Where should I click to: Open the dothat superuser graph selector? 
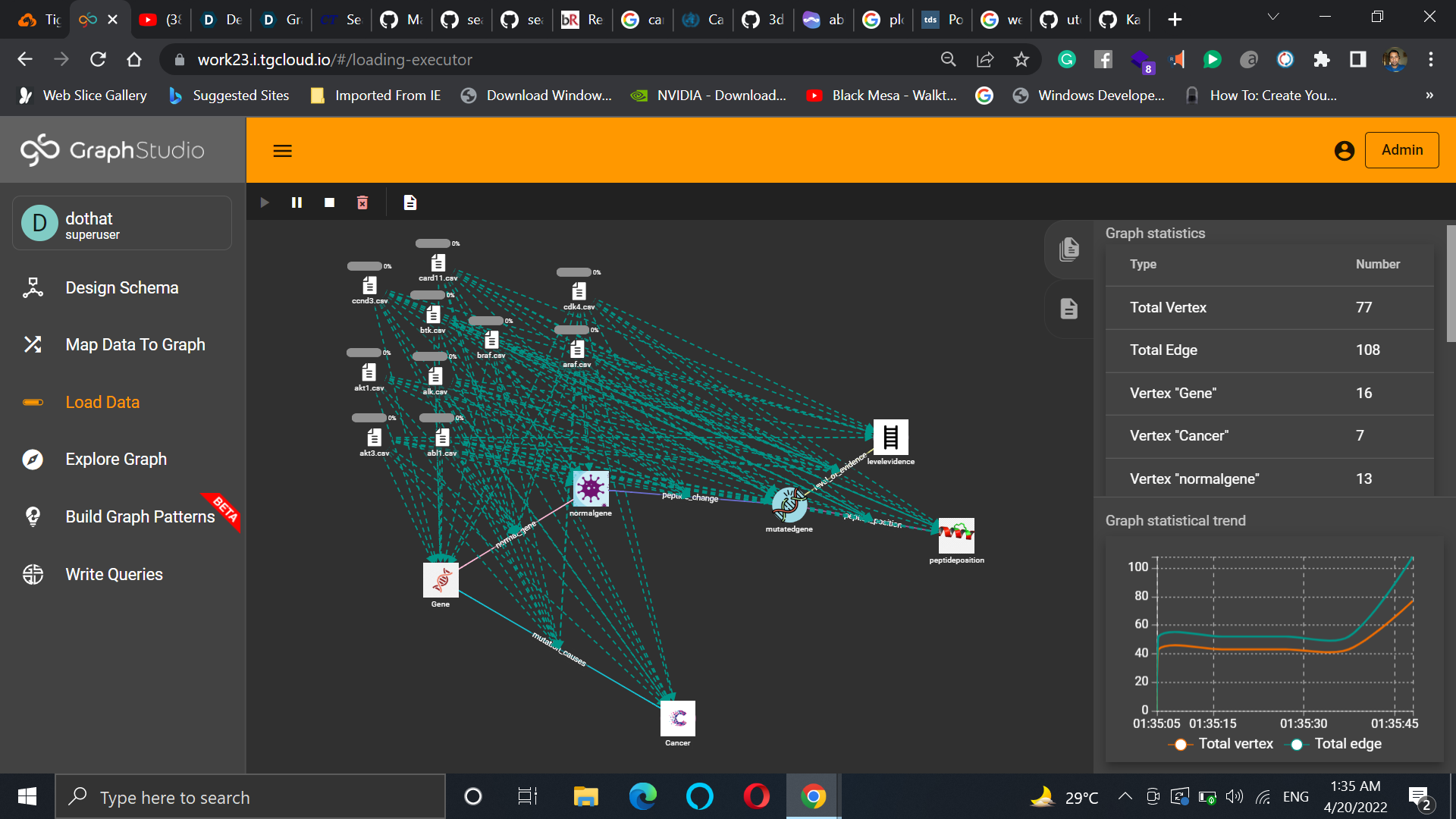122,224
